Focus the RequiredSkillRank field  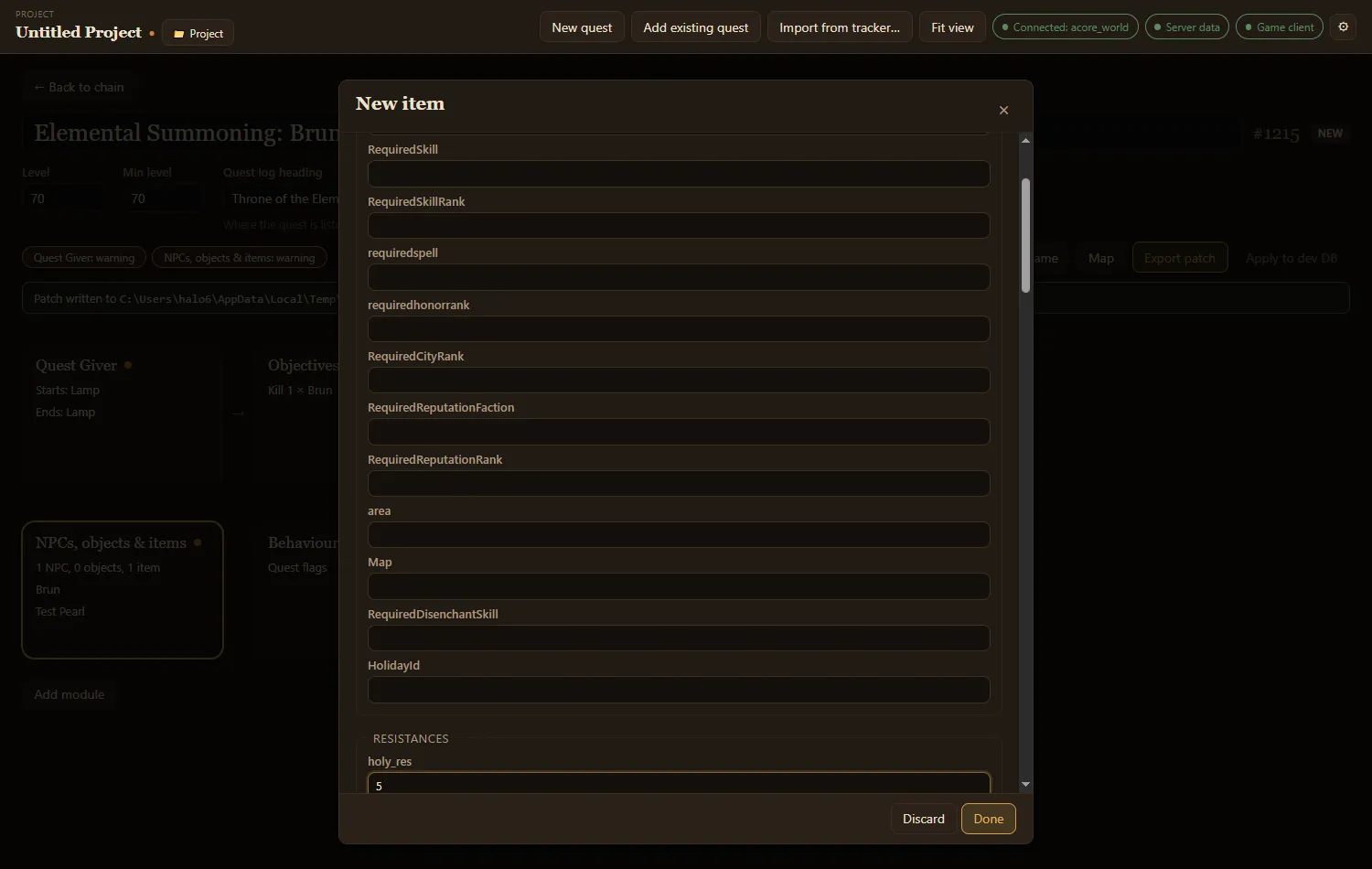pyautogui.click(x=679, y=226)
